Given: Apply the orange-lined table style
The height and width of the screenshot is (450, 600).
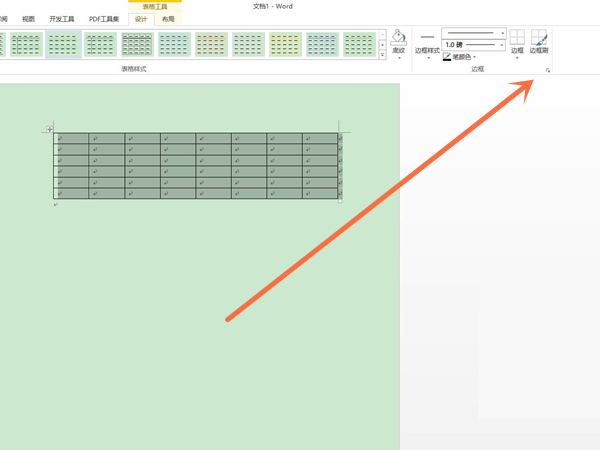Looking at the screenshot, I should 211,44.
